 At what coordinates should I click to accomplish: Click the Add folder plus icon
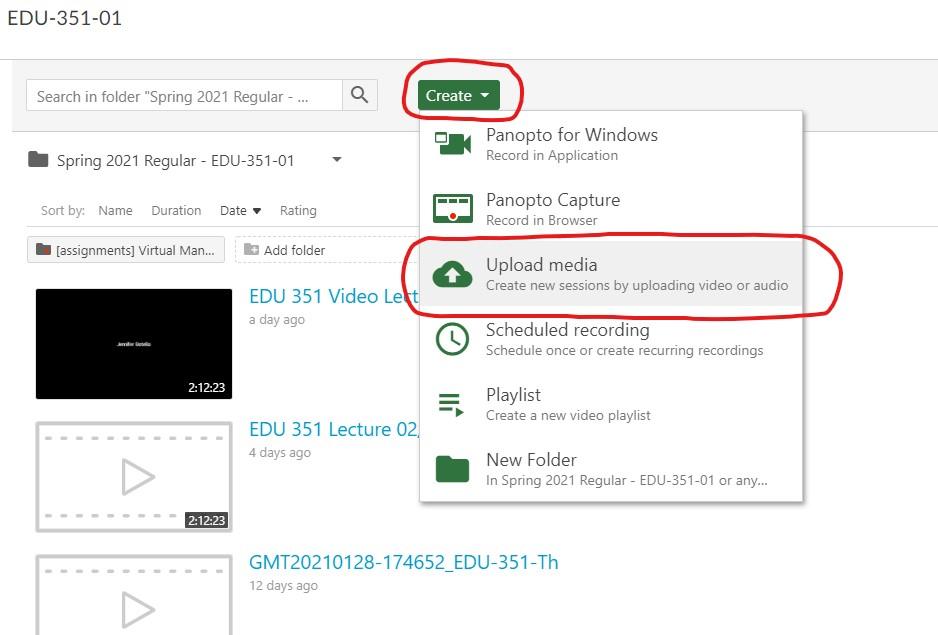[x=251, y=250]
